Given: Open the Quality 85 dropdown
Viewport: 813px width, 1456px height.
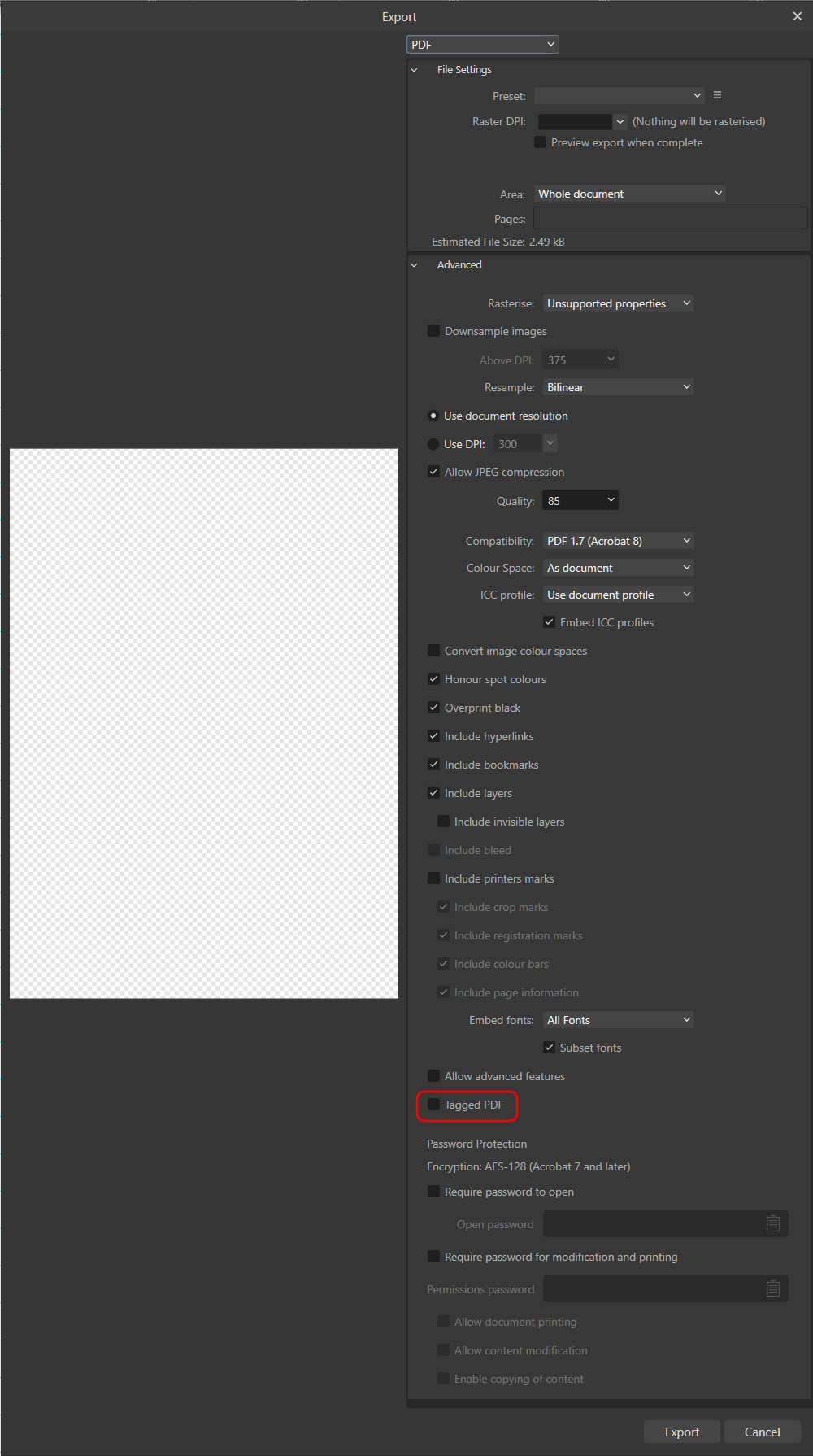Looking at the screenshot, I should [580, 500].
